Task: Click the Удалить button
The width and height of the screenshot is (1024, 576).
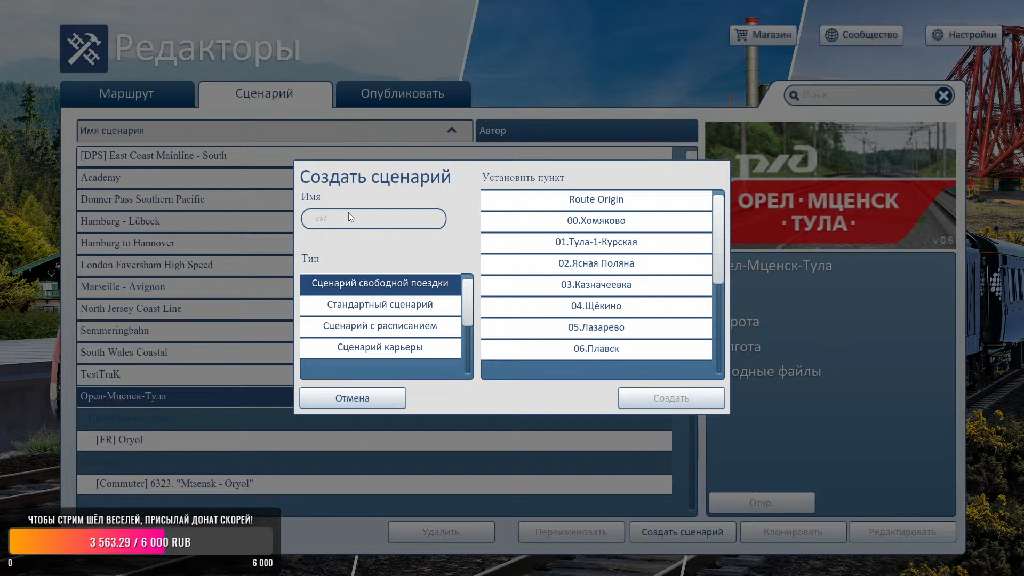Action: 441,532
